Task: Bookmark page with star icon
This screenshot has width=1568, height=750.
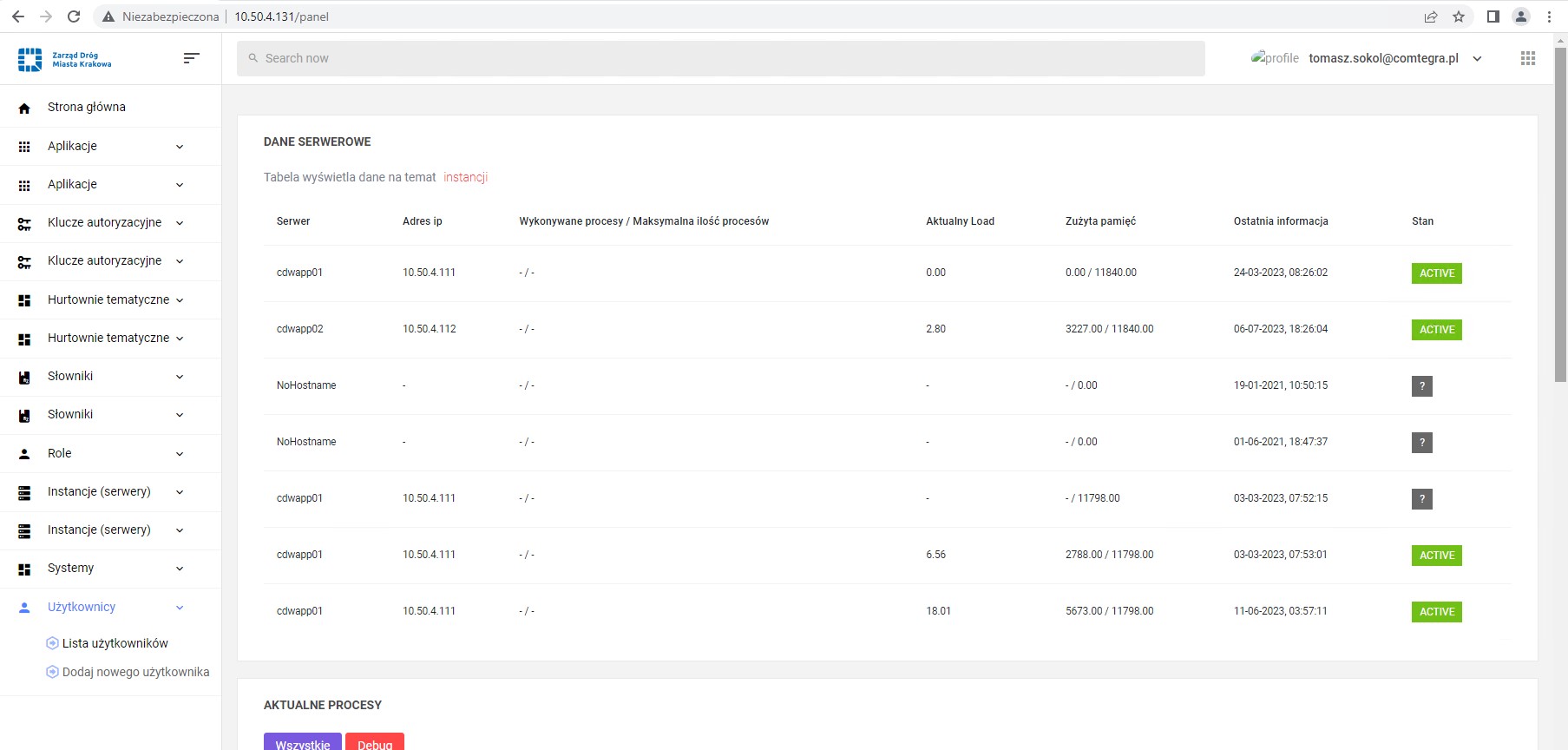Action: pos(1459,16)
